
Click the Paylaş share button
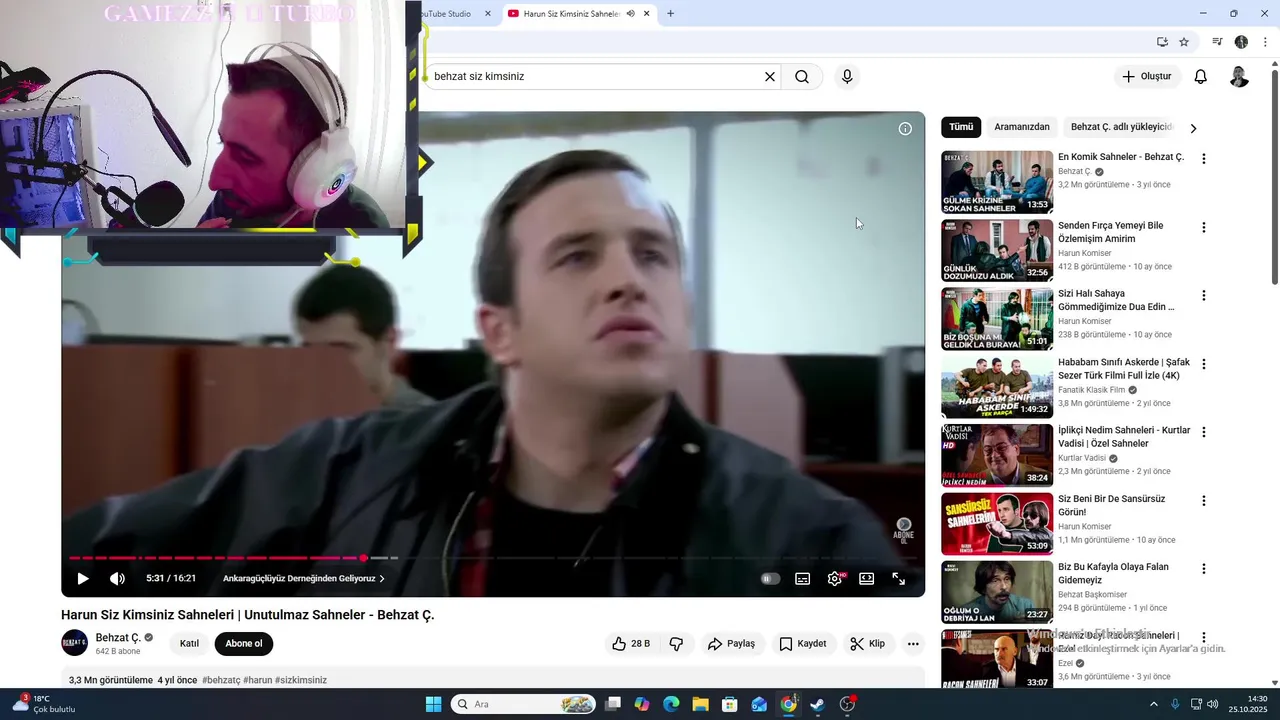[731, 644]
